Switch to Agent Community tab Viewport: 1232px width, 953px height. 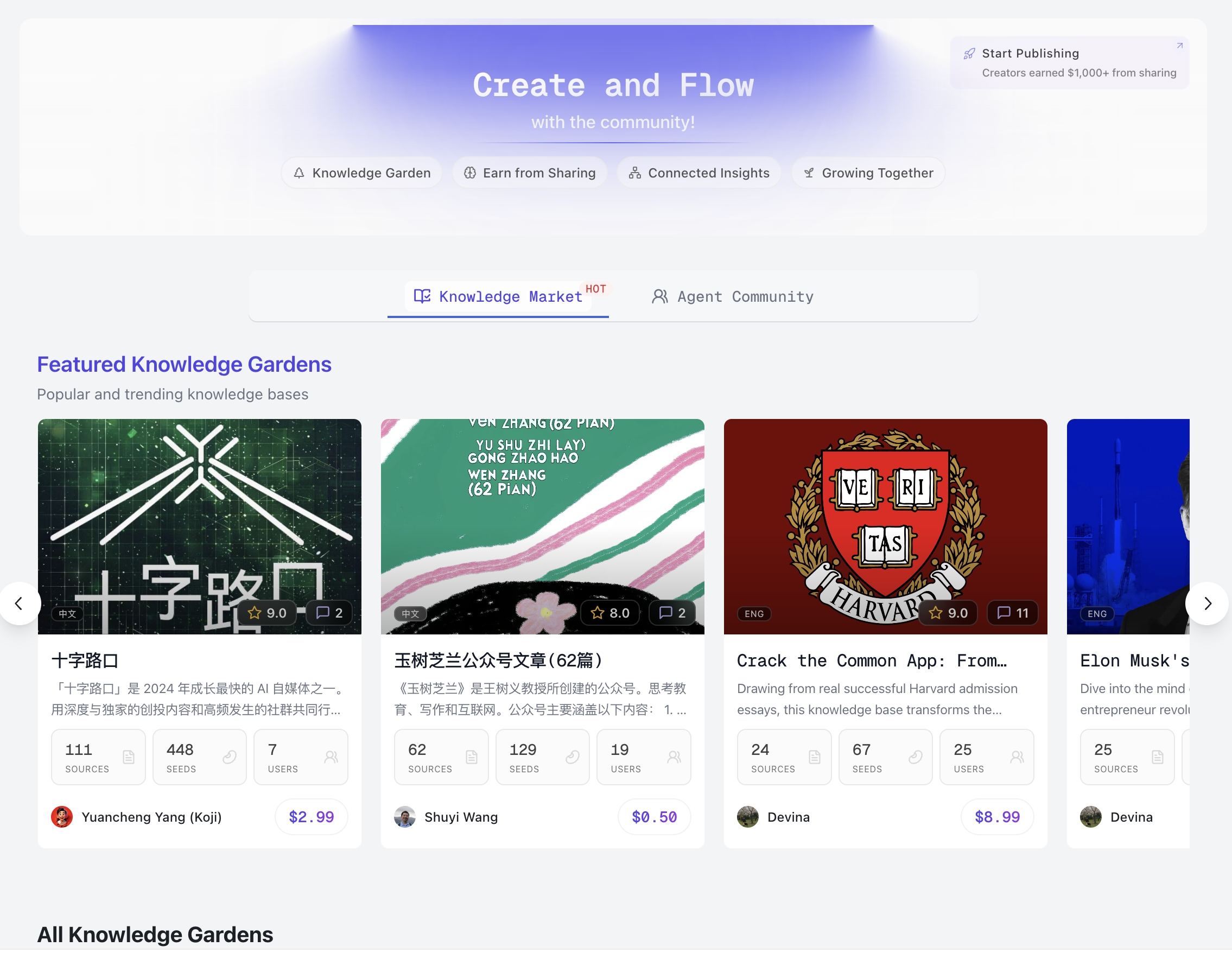click(733, 297)
